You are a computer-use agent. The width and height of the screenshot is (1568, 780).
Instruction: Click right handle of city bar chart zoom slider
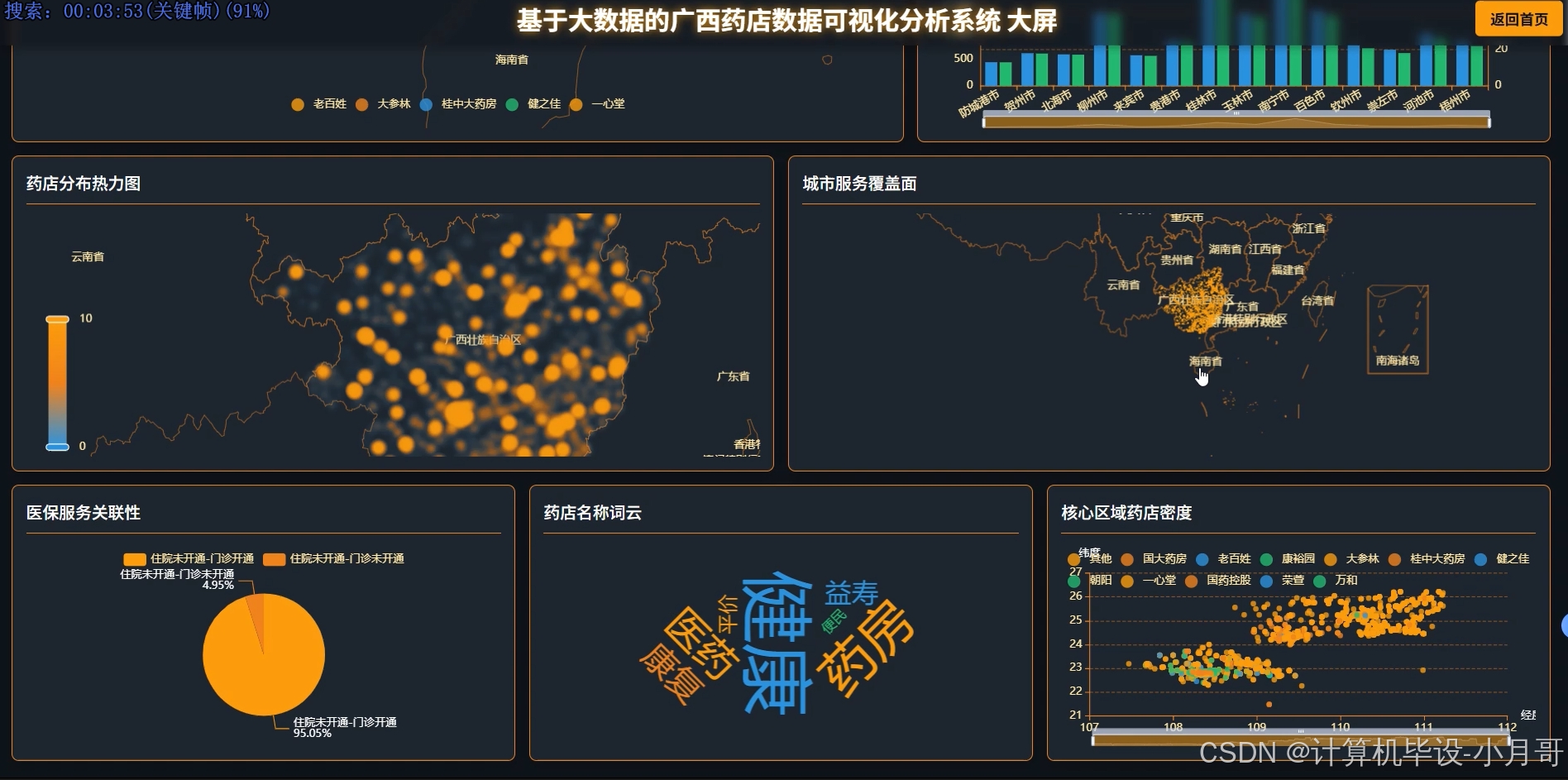1489,122
